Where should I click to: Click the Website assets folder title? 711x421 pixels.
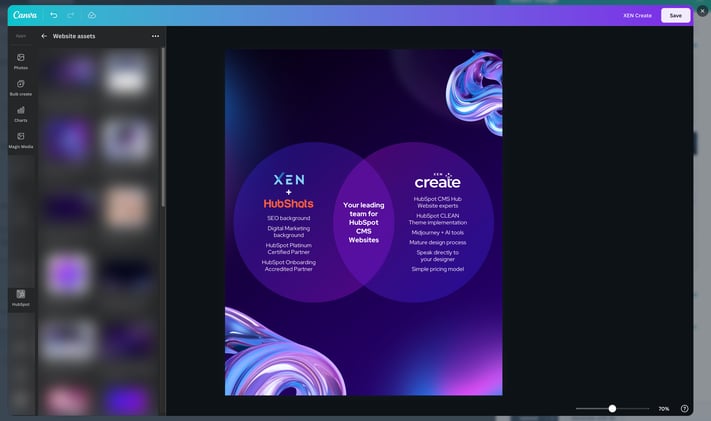tap(74, 36)
